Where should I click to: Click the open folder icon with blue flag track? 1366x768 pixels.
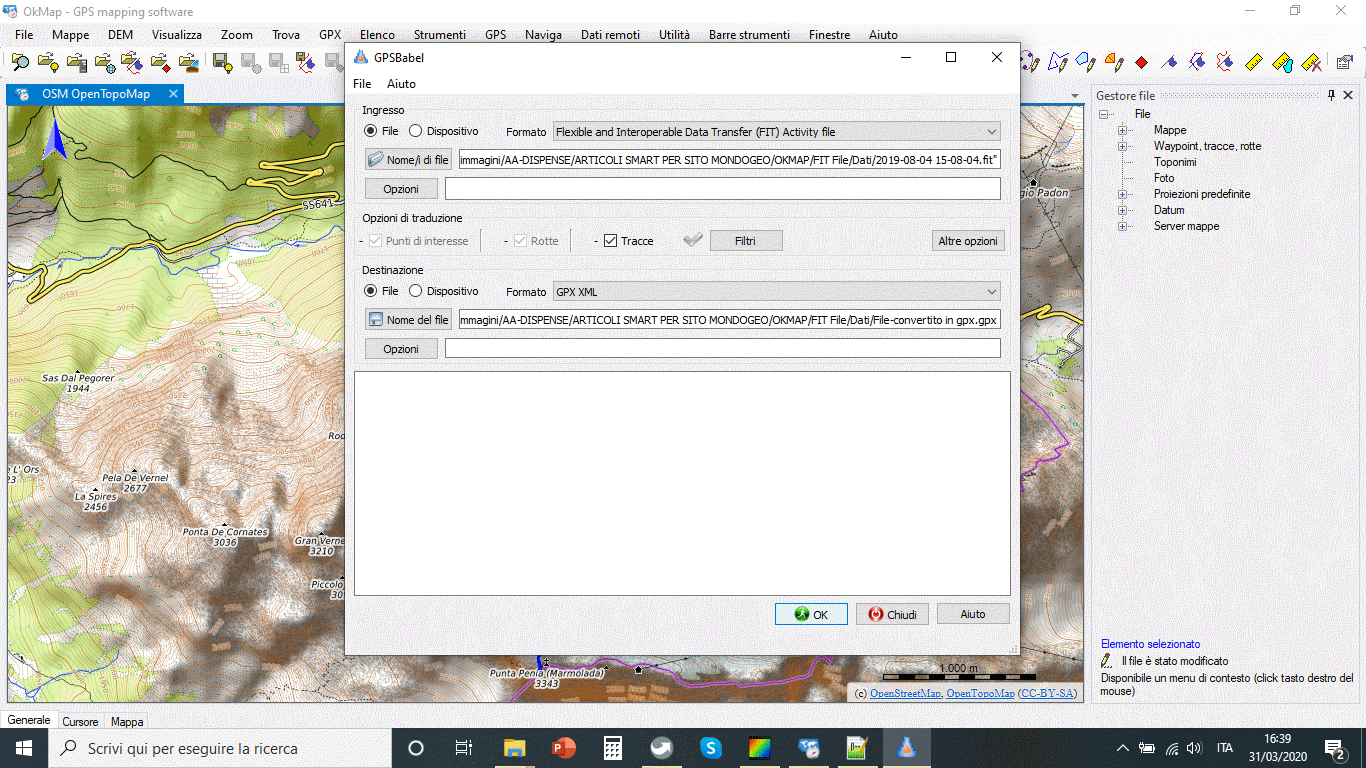pyautogui.click(x=132, y=63)
